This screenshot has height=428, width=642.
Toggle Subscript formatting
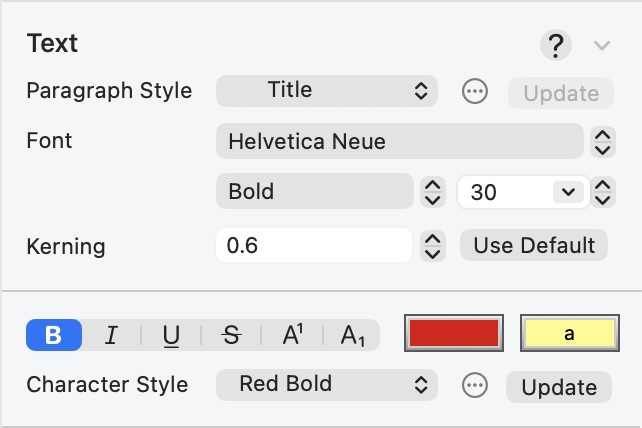[x=352, y=335]
